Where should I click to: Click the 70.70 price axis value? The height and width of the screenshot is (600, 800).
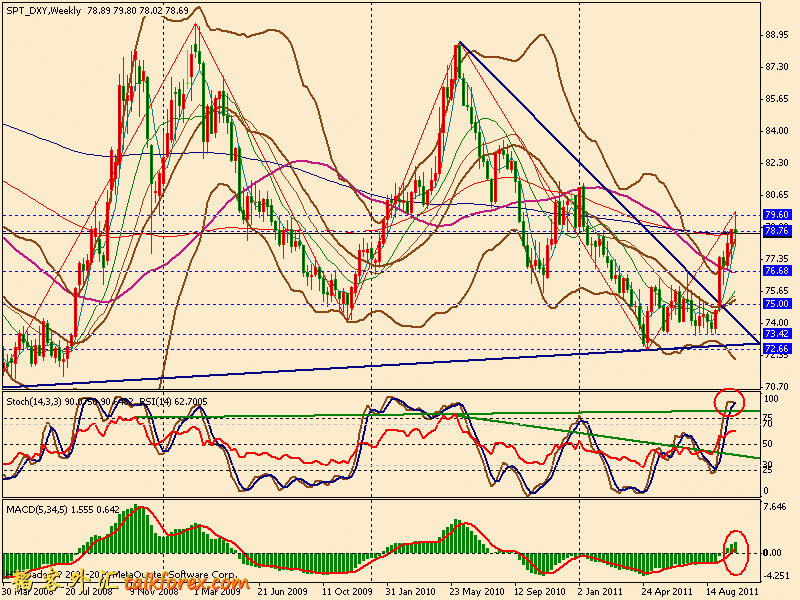pyautogui.click(x=777, y=386)
